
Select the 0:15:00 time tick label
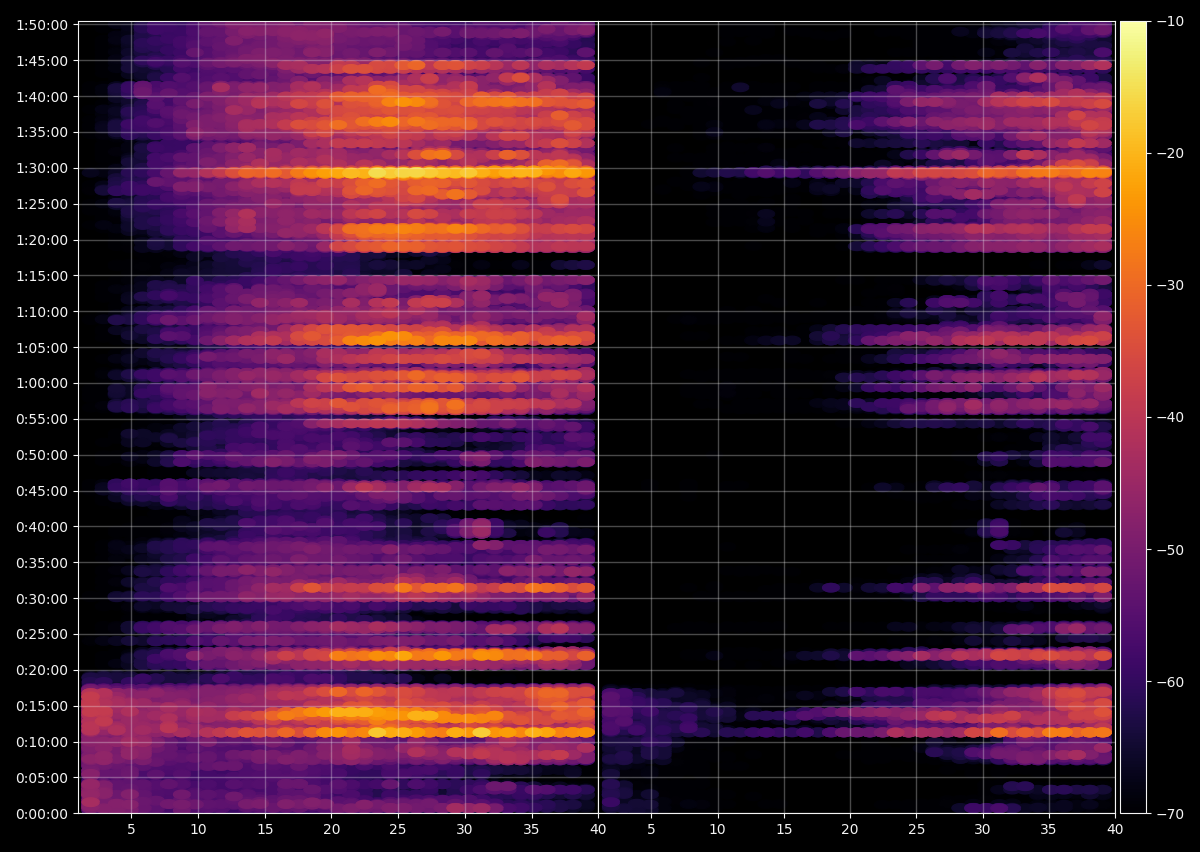43,706
